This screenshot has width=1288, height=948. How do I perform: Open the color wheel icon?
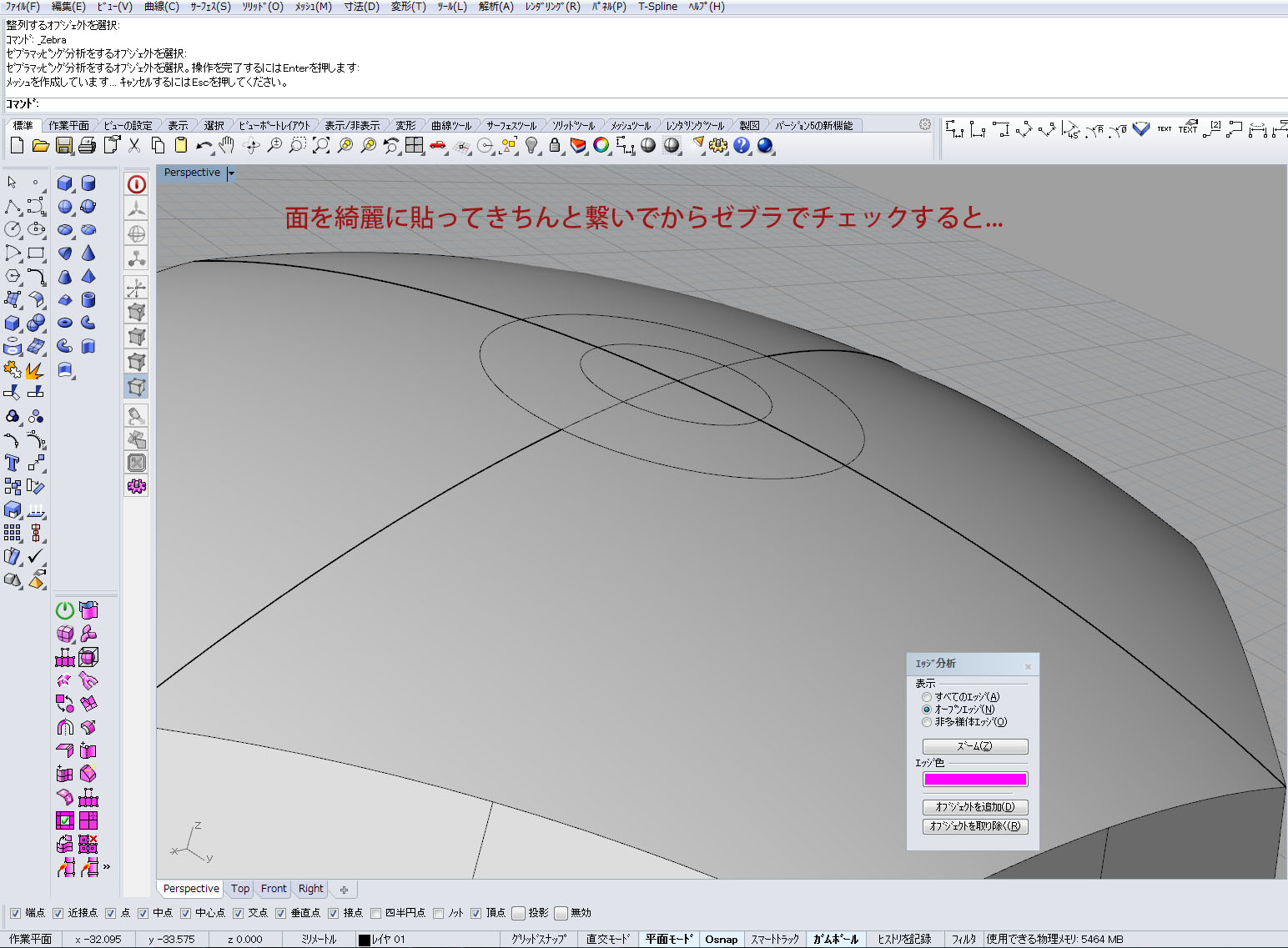point(601,146)
